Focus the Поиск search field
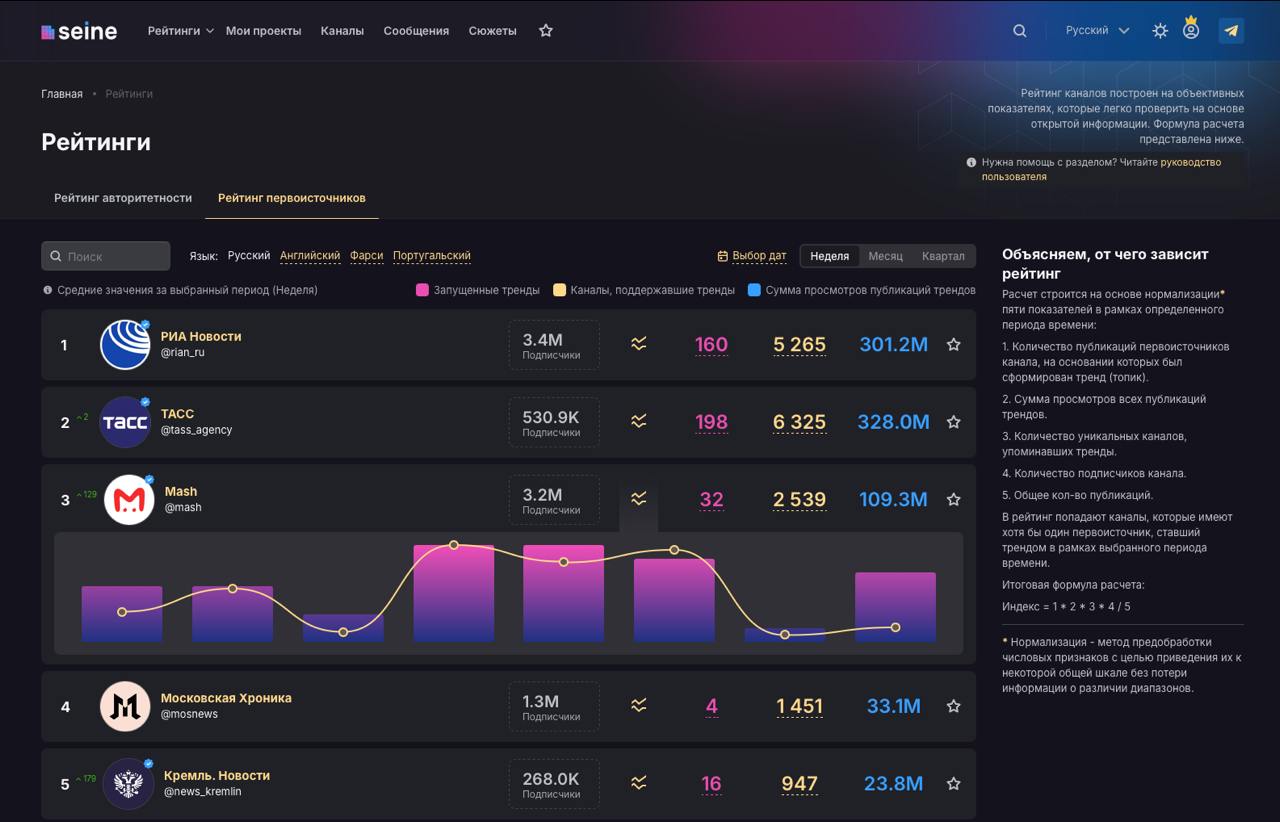This screenshot has width=1280, height=822. point(106,256)
